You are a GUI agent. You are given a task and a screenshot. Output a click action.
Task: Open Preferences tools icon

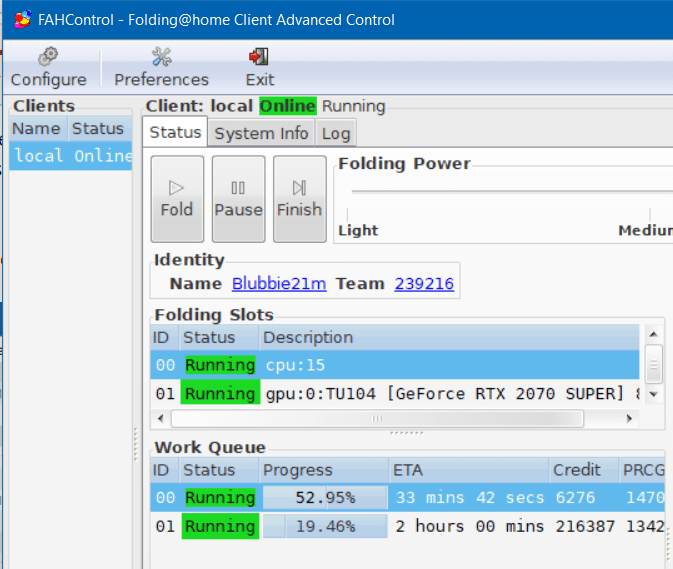coord(162,57)
